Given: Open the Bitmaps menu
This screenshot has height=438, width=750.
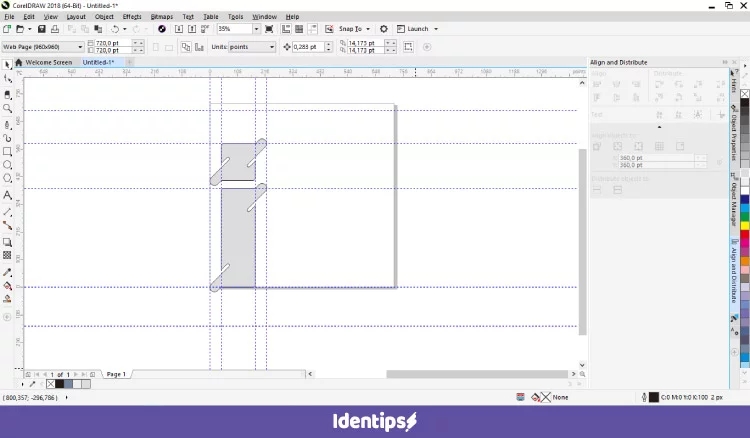Looking at the screenshot, I should click(160, 17).
